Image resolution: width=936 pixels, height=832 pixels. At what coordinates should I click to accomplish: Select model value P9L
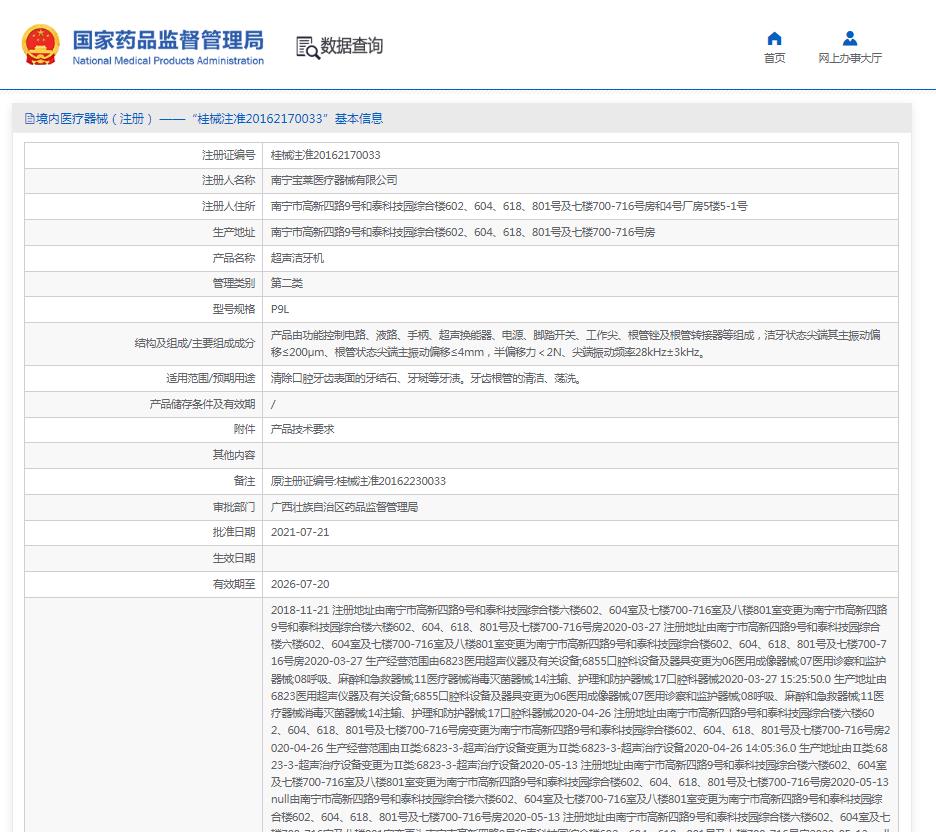280,309
